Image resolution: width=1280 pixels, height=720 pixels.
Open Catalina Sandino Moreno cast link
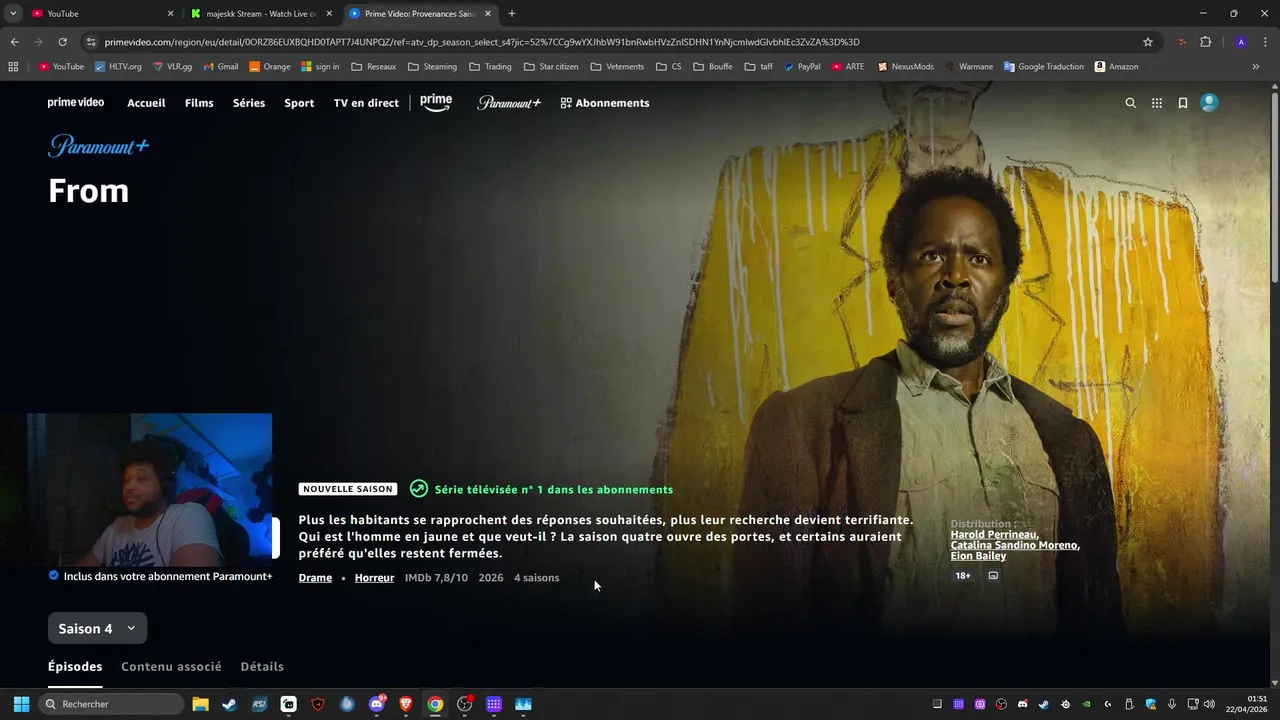[x=1015, y=545]
